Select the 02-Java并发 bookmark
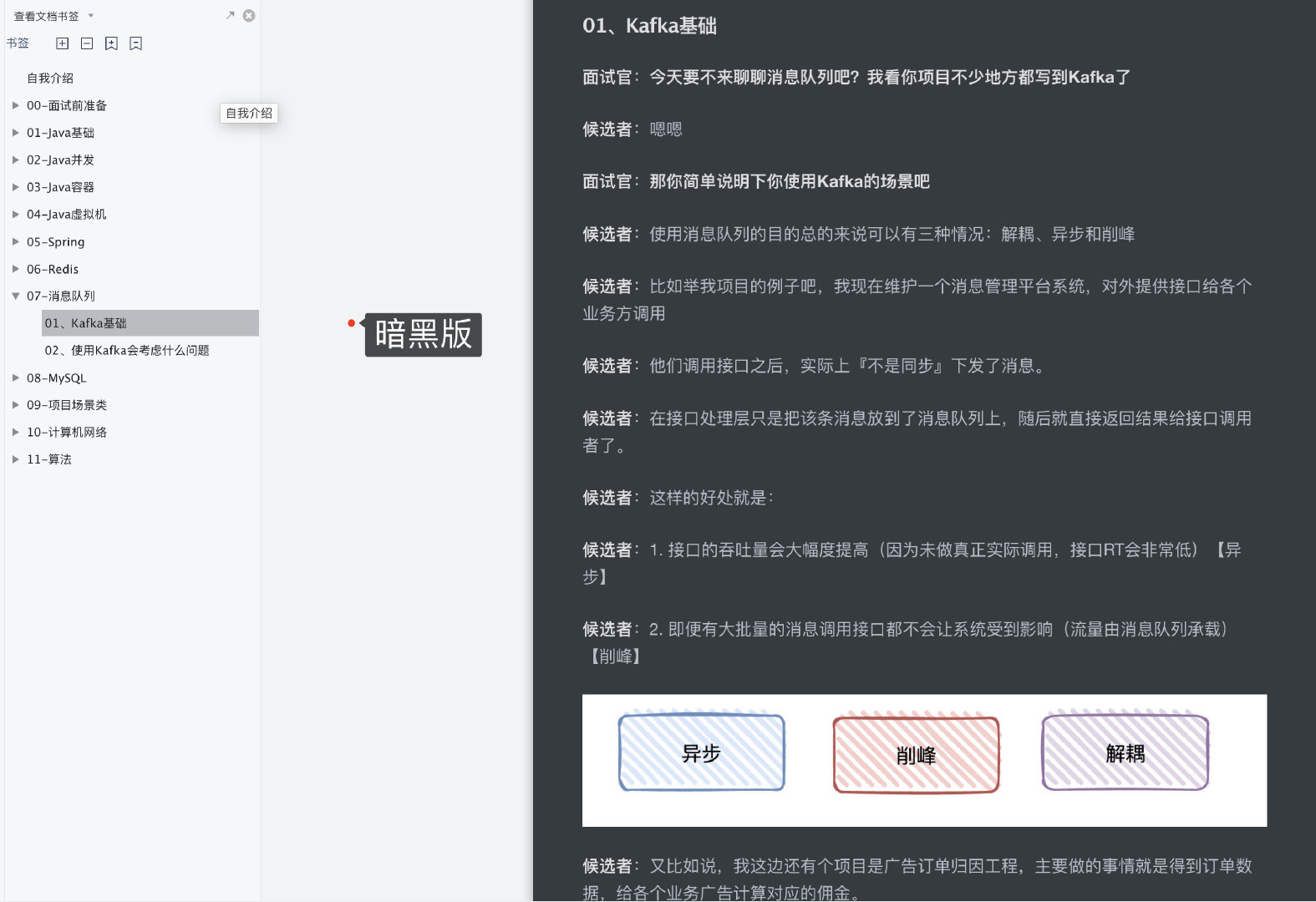The width and height of the screenshot is (1316, 902). pos(60,160)
